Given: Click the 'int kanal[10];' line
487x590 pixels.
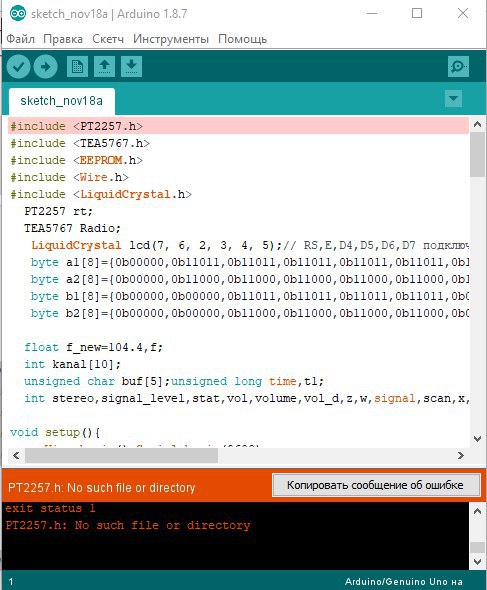Looking at the screenshot, I should tap(72, 364).
